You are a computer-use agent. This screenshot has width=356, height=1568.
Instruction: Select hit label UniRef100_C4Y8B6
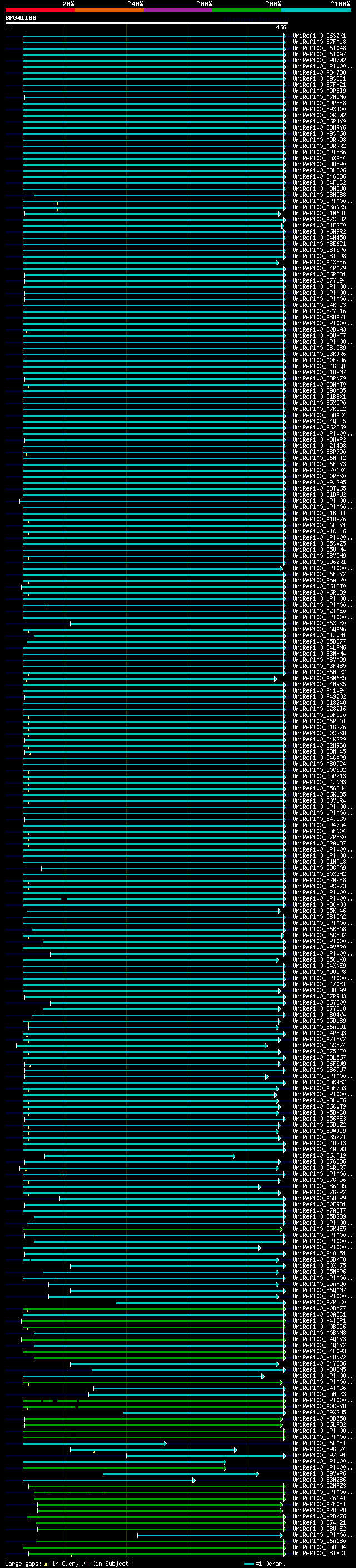[319, 1363]
